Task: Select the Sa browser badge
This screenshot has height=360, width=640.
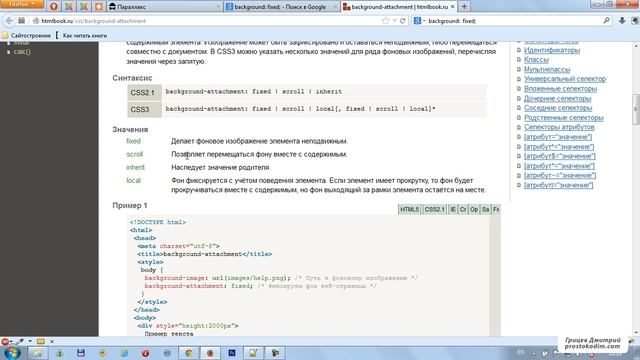Action: 485,209
